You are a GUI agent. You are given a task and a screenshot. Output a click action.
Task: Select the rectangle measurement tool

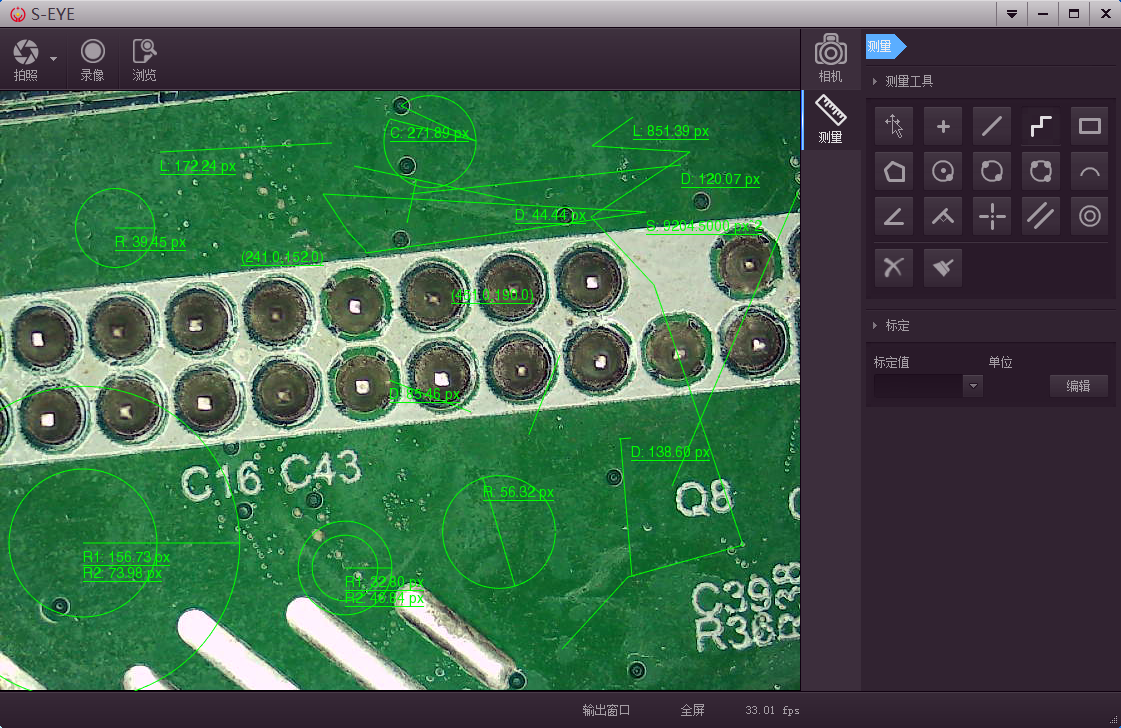point(1090,127)
